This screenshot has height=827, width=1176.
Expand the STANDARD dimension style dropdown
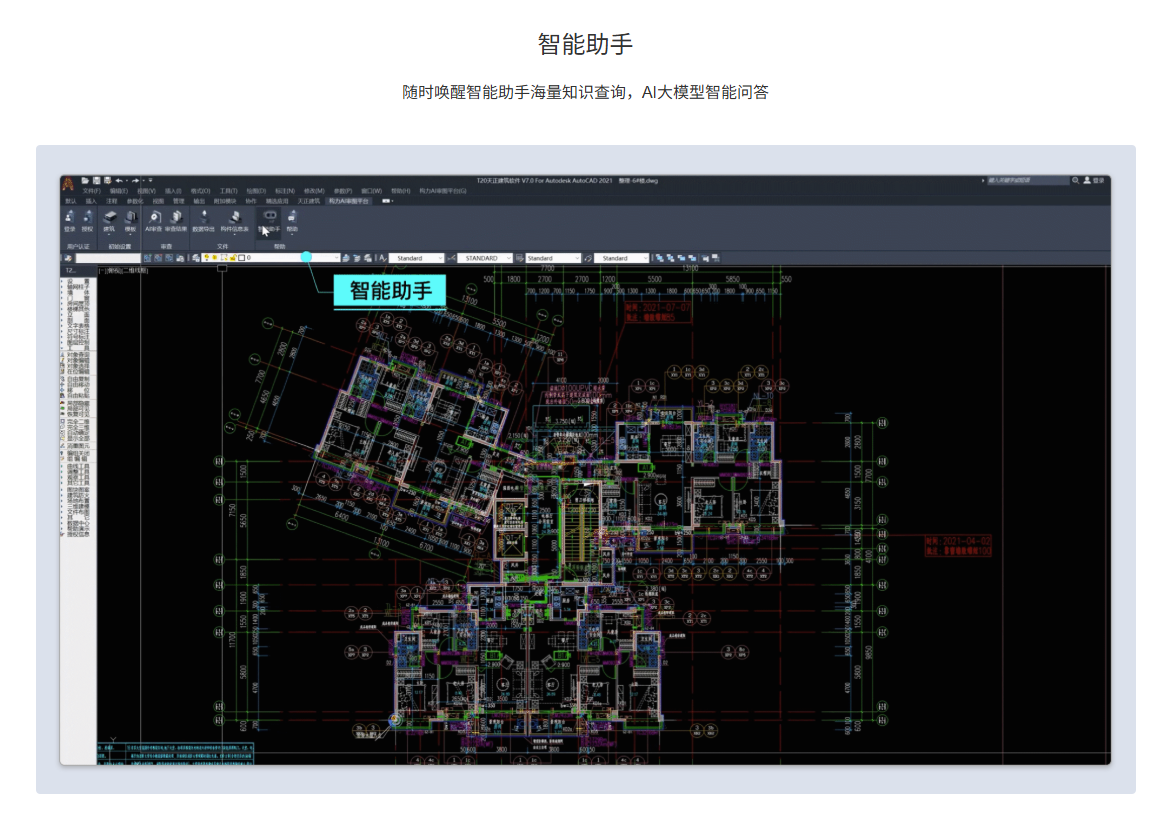pyautogui.click(x=509, y=258)
